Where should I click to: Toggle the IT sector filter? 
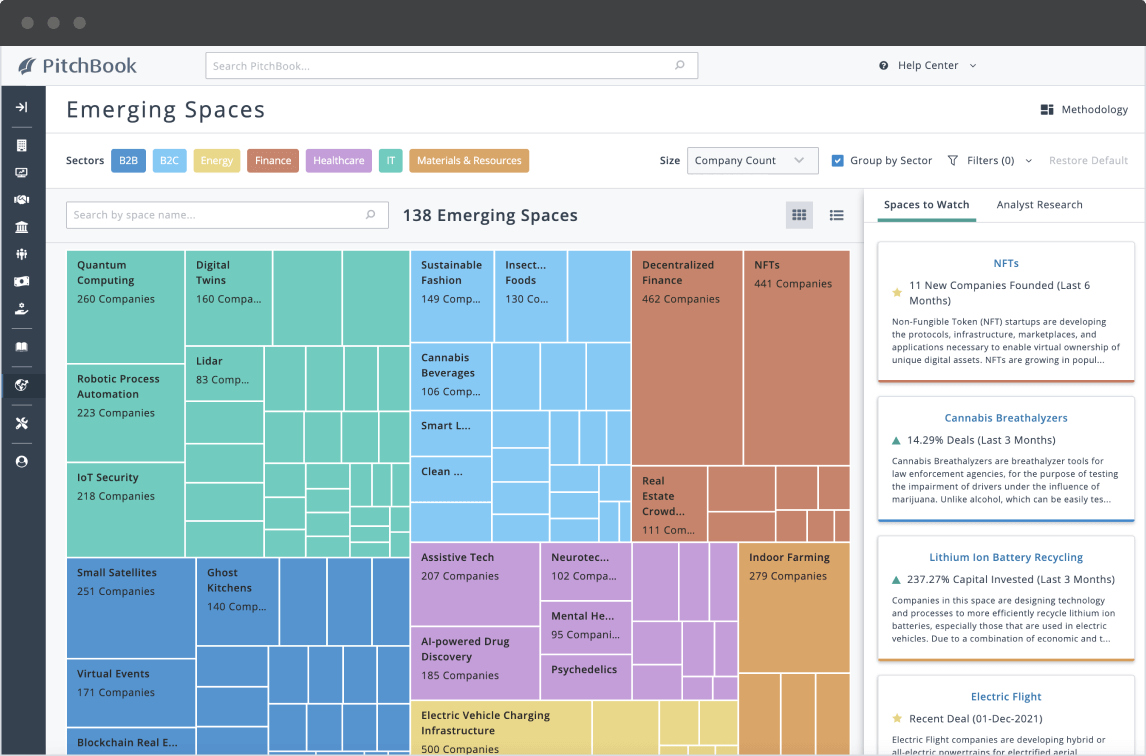(x=390, y=160)
